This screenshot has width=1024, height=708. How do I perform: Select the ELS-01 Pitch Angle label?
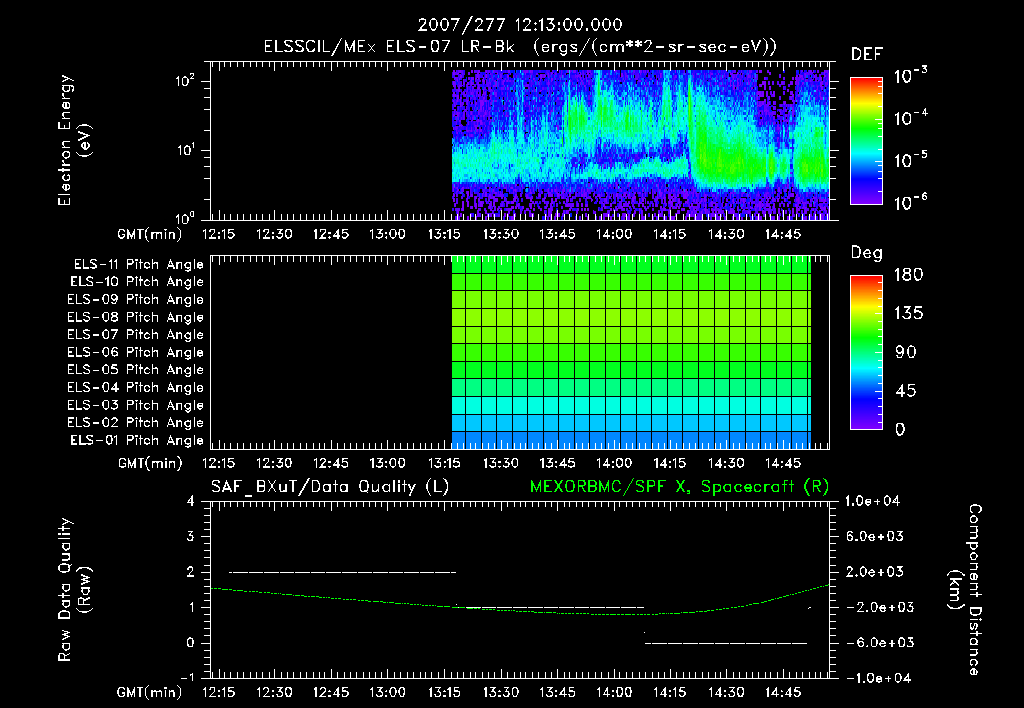(x=137, y=440)
